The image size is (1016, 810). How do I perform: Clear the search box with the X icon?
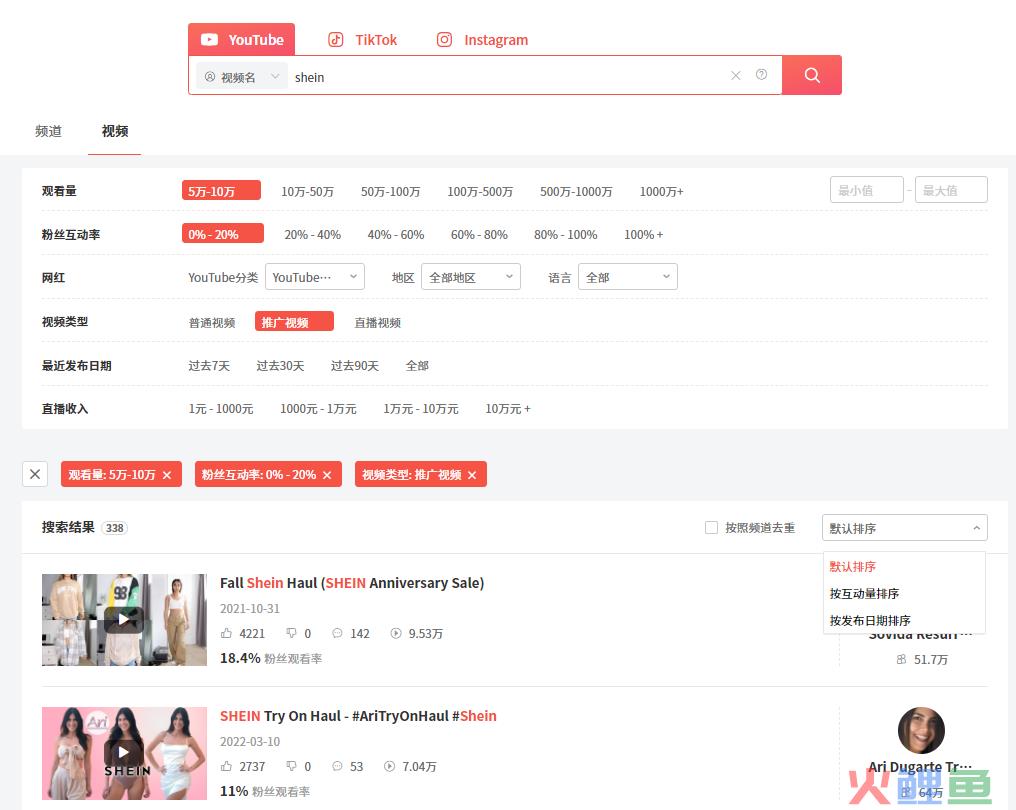[x=735, y=75]
